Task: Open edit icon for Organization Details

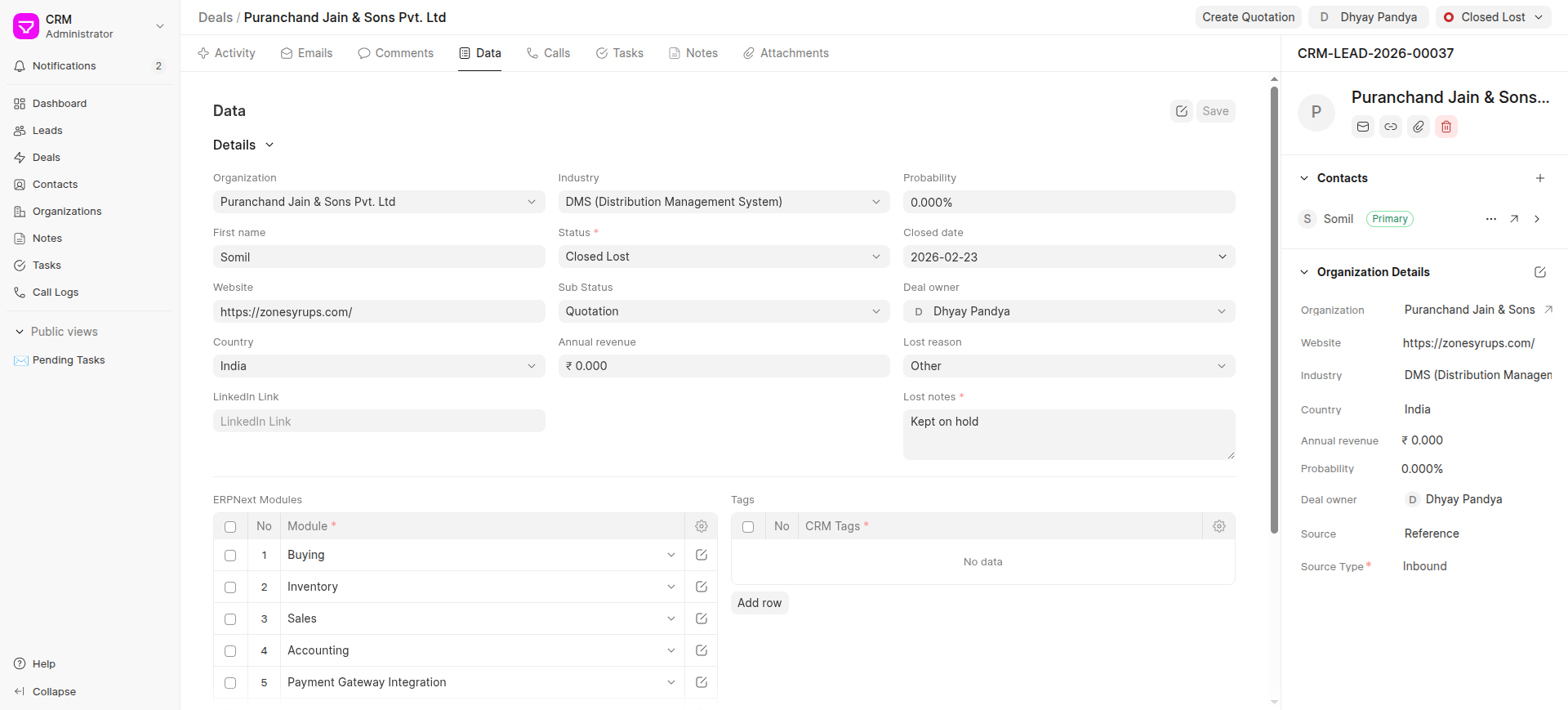Action: 1539,272
